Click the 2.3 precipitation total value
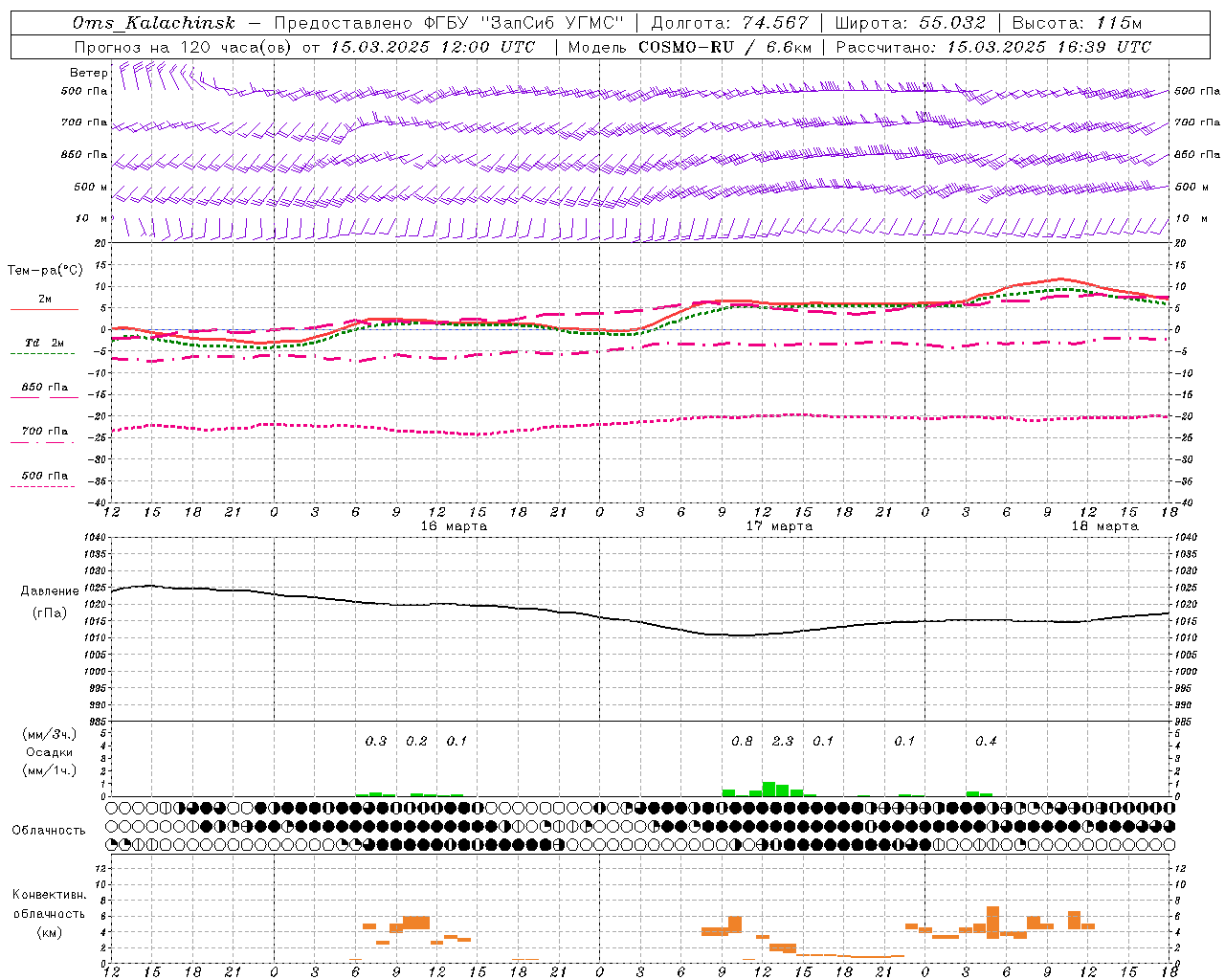The image size is (1225, 980). click(x=783, y=741)
